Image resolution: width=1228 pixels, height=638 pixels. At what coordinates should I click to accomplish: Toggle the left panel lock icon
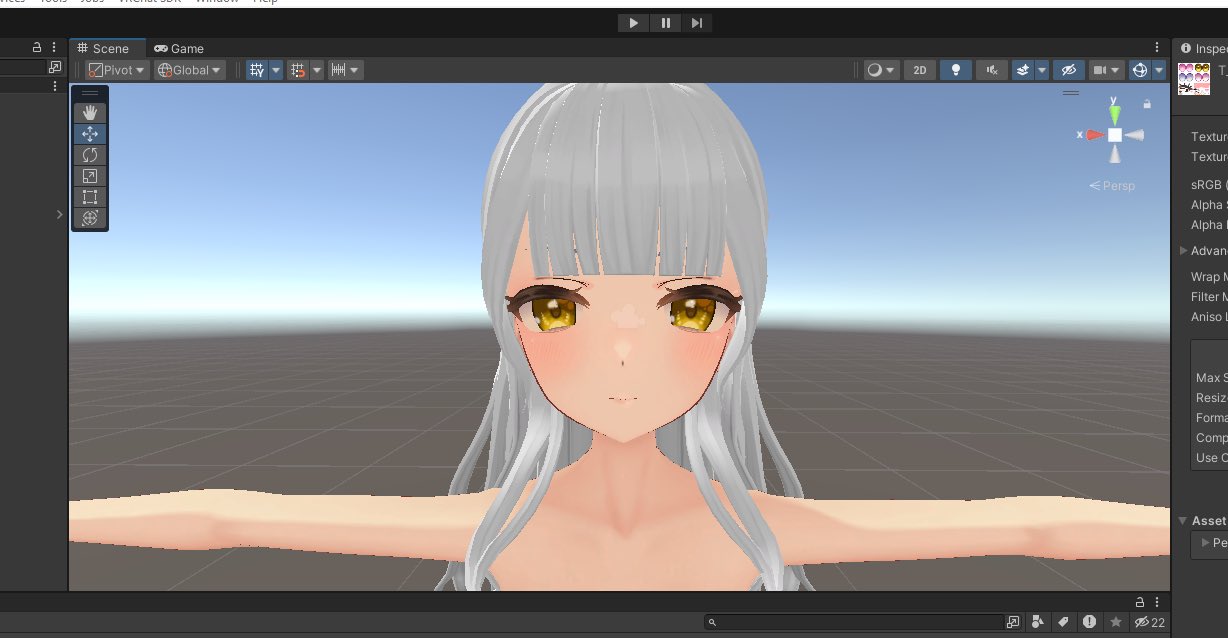pos(37,47)
